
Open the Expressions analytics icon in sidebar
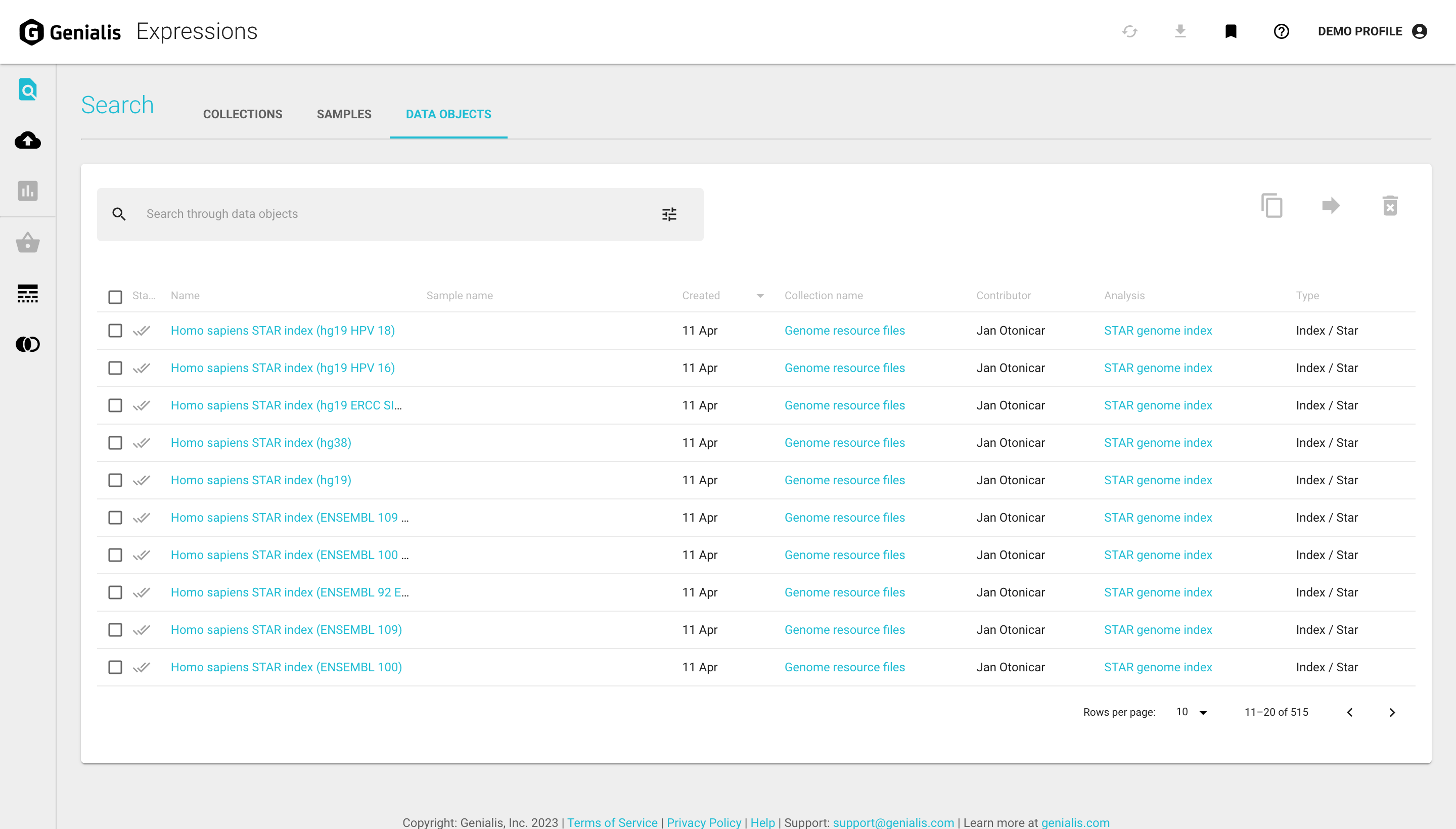click(27, 191)
